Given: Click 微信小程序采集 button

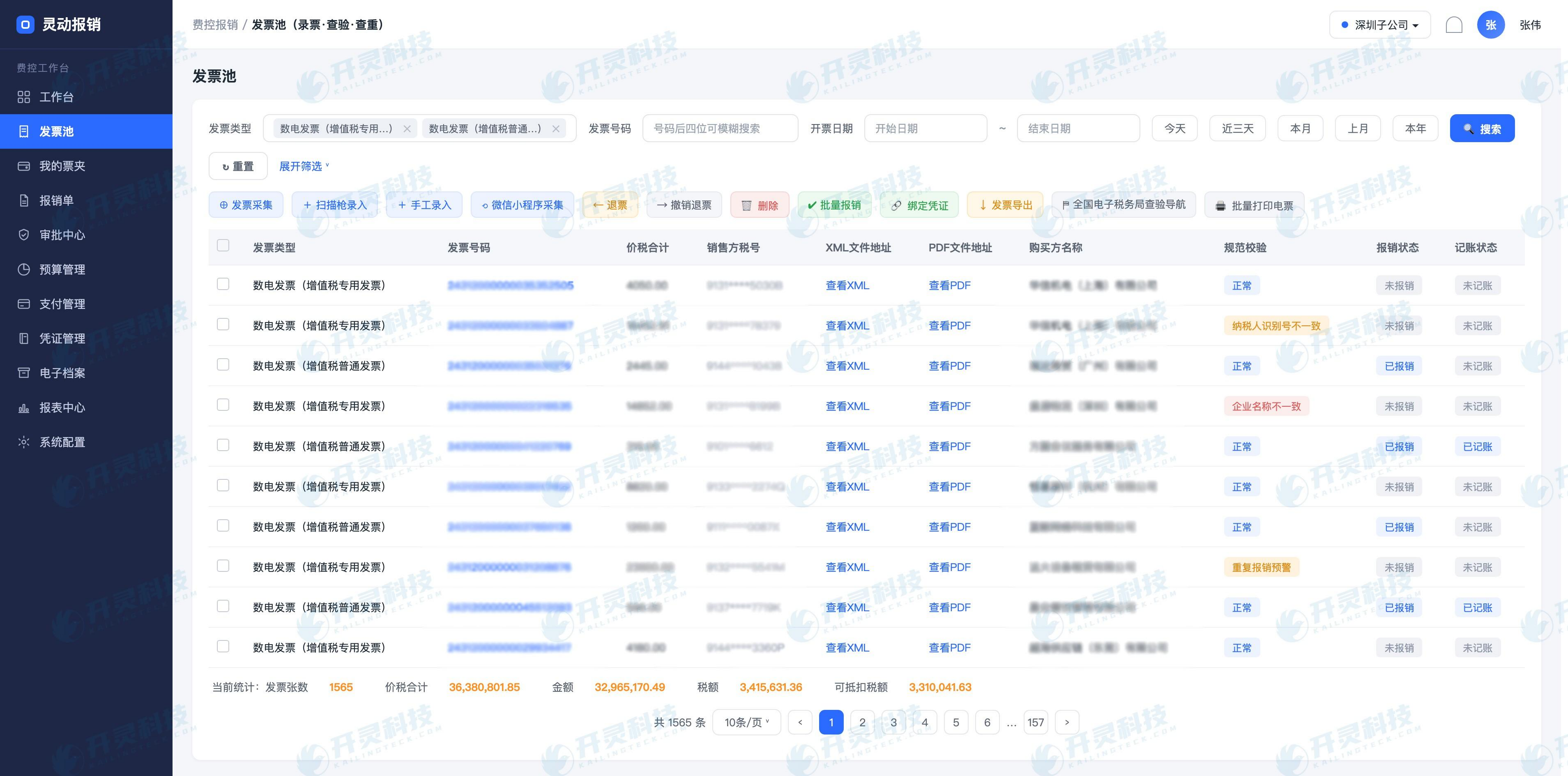Looking at the screenshot, I should coord(522,205).
